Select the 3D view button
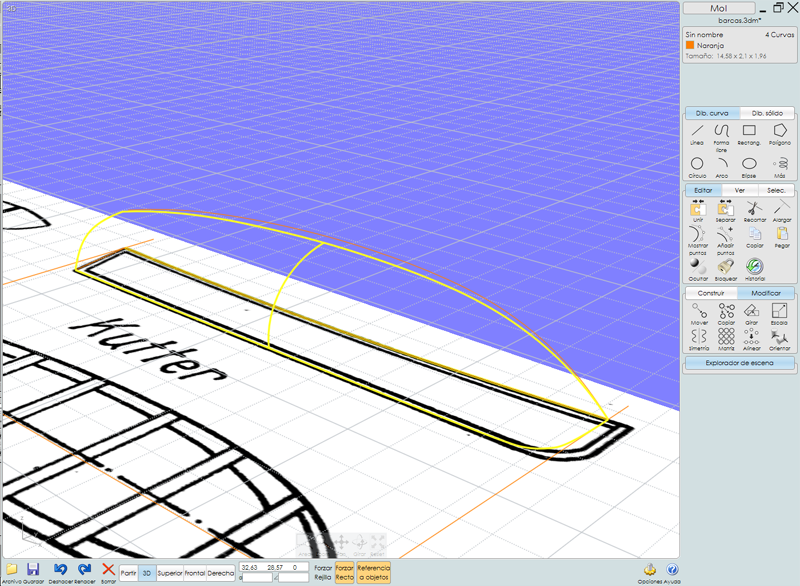This screenshot has height=586, width=800. [147, 573]
